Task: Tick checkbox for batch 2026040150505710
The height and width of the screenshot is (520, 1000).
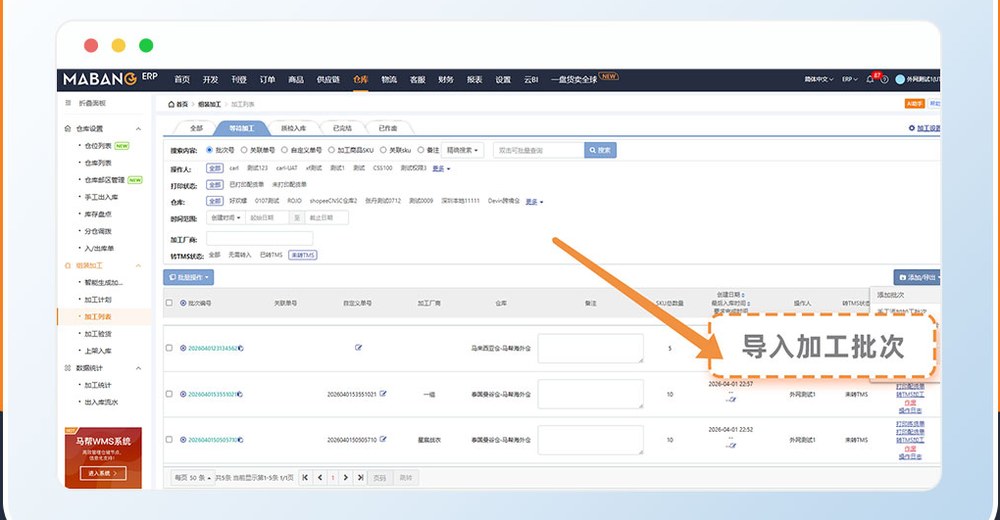Action: click(169, 439)
